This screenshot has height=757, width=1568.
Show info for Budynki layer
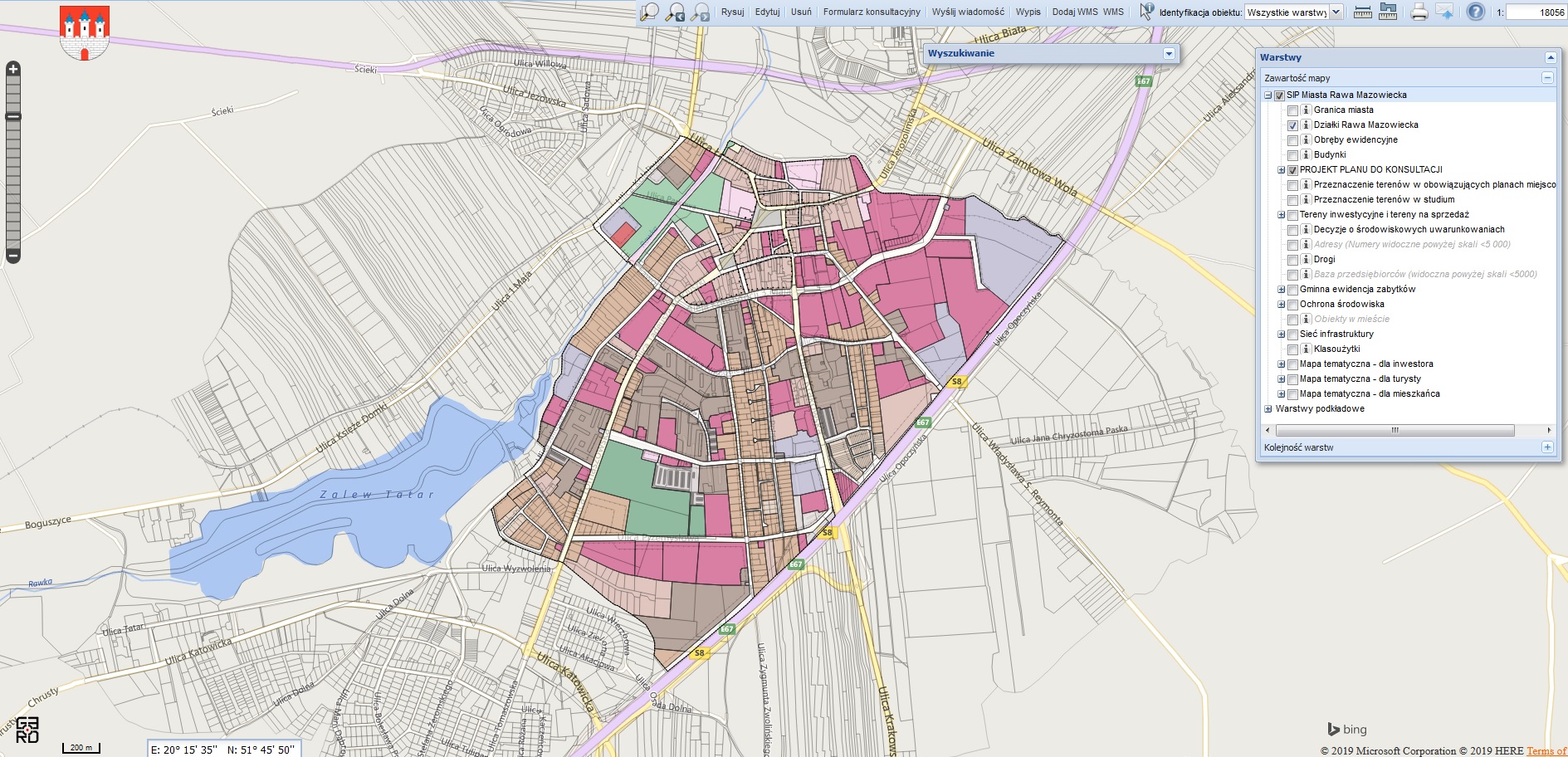point(1306,154)
